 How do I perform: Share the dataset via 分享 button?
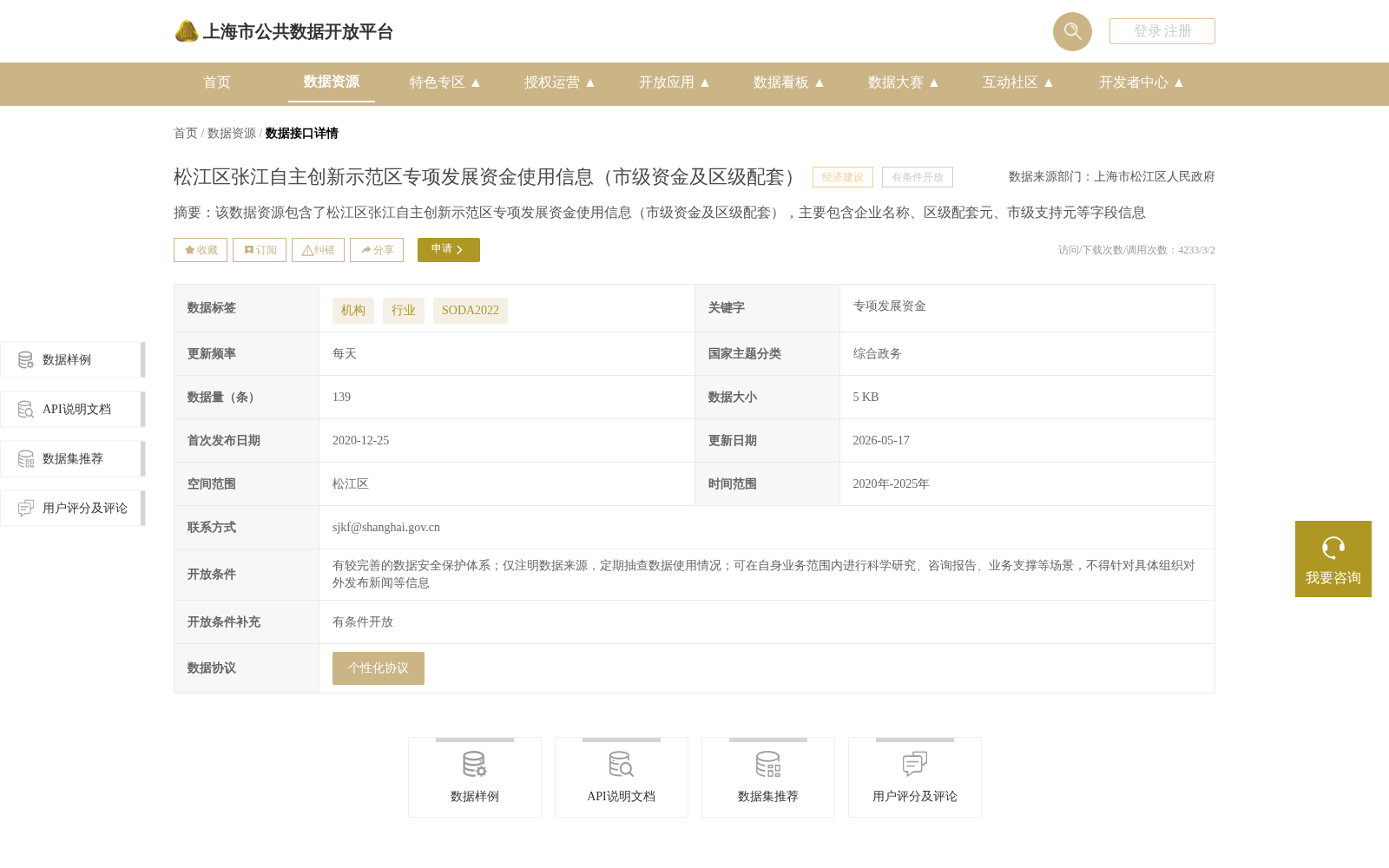pyautogui.click(x=377, y=250)
